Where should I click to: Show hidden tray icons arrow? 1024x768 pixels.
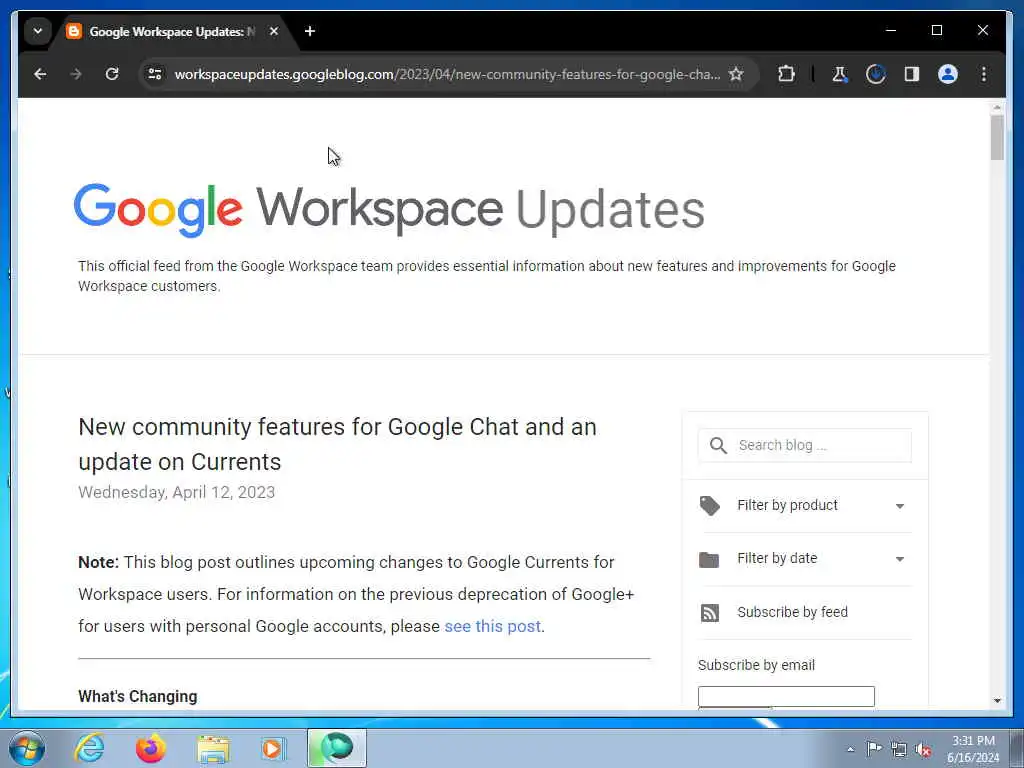click(x=850, y=749)
